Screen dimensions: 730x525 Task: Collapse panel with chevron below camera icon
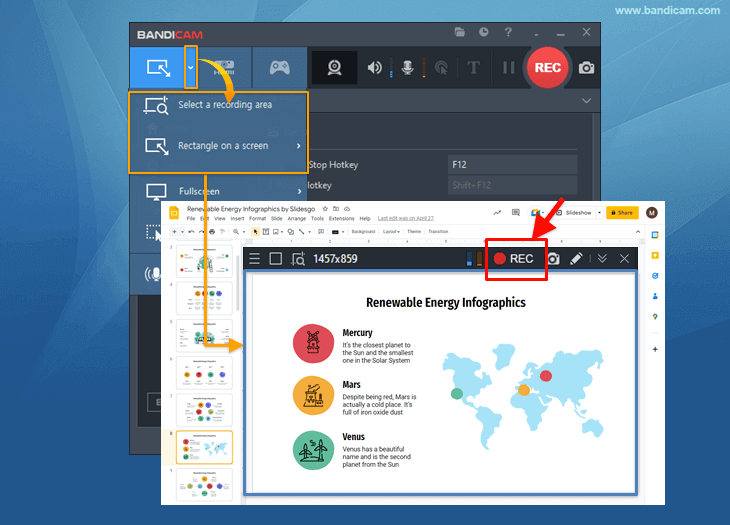tap(587, 101)
